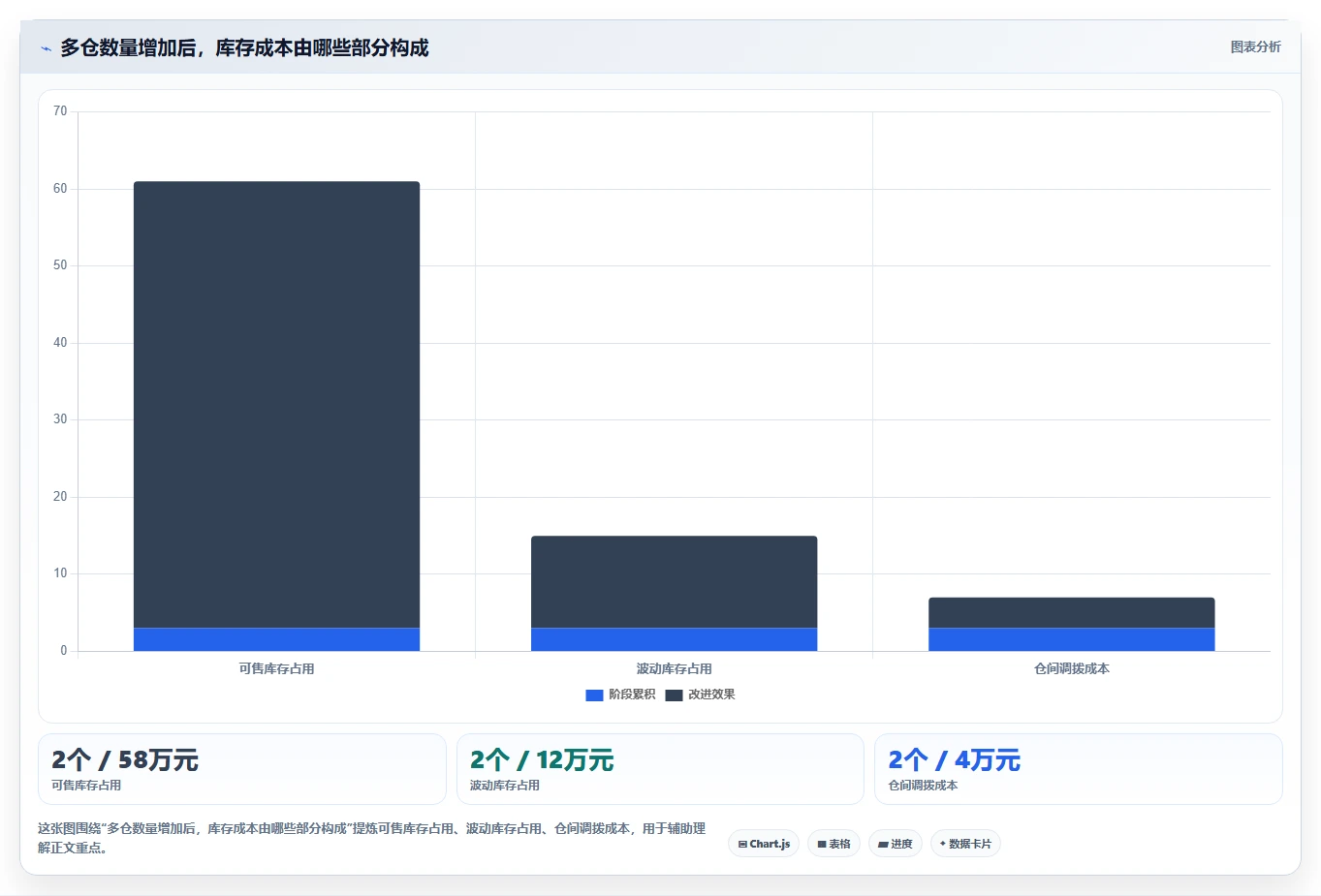Click the bar icon in 进度 tag

[883, 845]
